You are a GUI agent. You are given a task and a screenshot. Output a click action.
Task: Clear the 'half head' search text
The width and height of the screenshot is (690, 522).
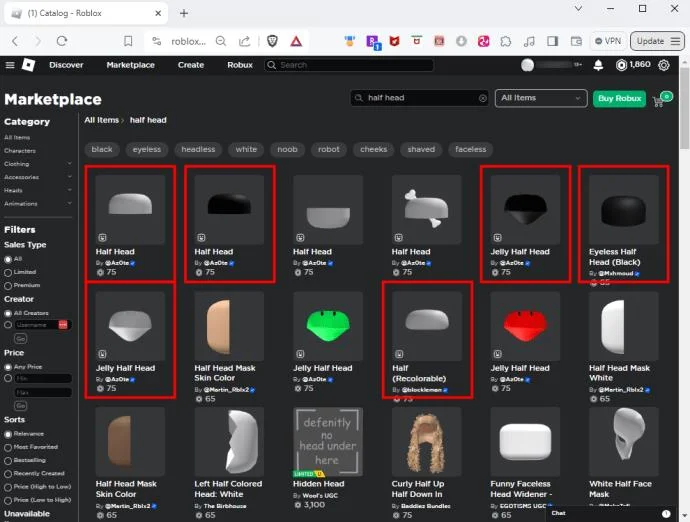pyautogui.click(x=483, y=98)
